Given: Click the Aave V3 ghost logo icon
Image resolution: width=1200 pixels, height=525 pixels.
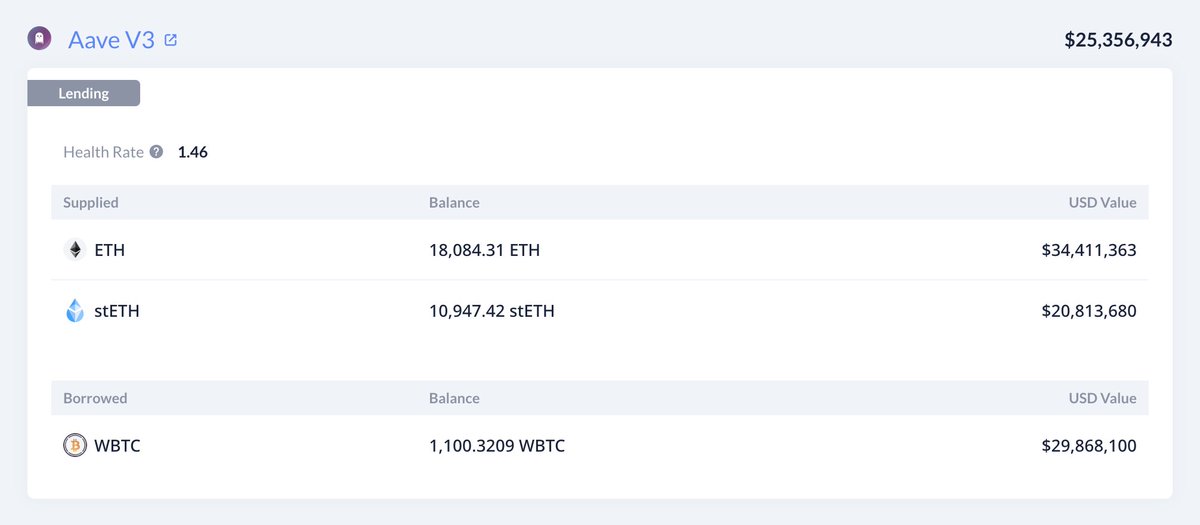Looking at the screenshot, I should coord(39,40).
